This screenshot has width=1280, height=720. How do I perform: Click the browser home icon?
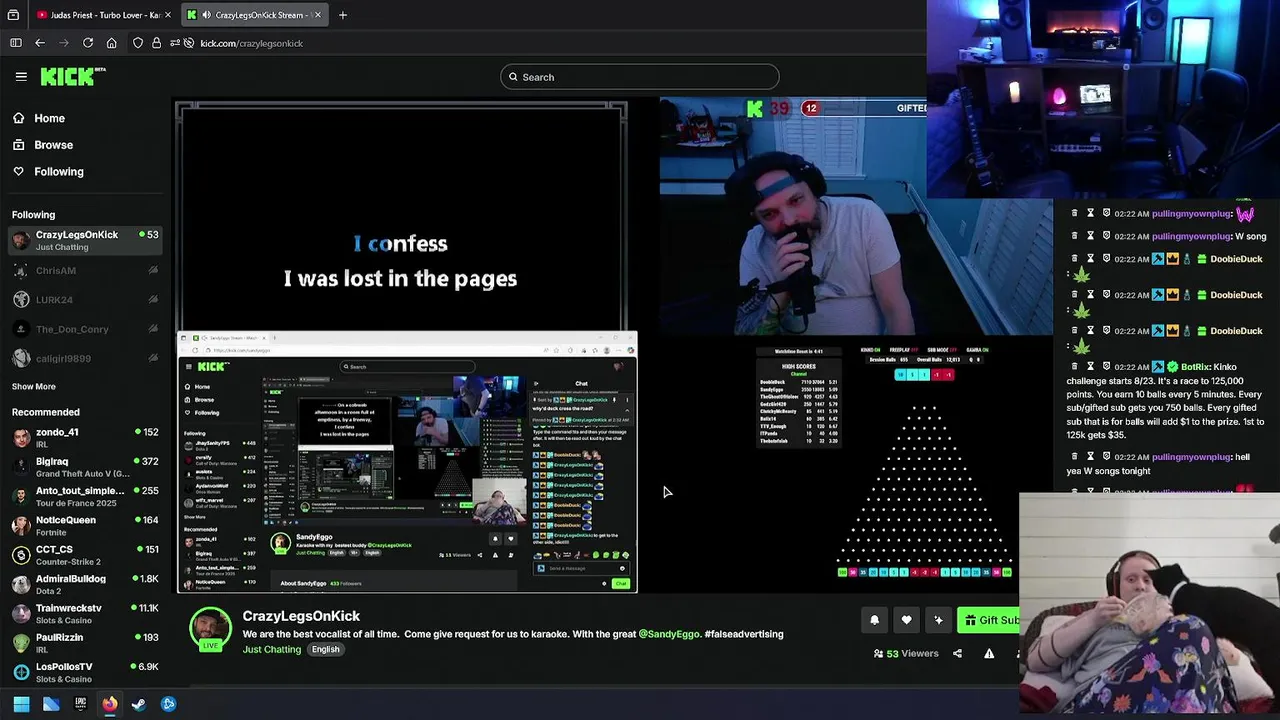point(111,43)
